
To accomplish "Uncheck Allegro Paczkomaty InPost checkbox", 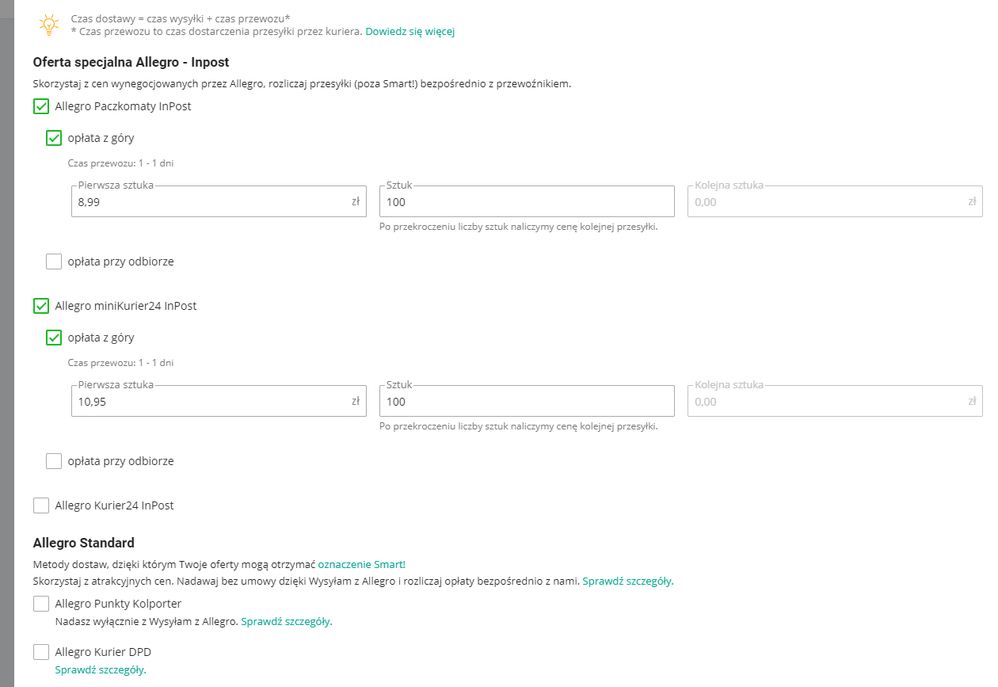I will 41,106.
